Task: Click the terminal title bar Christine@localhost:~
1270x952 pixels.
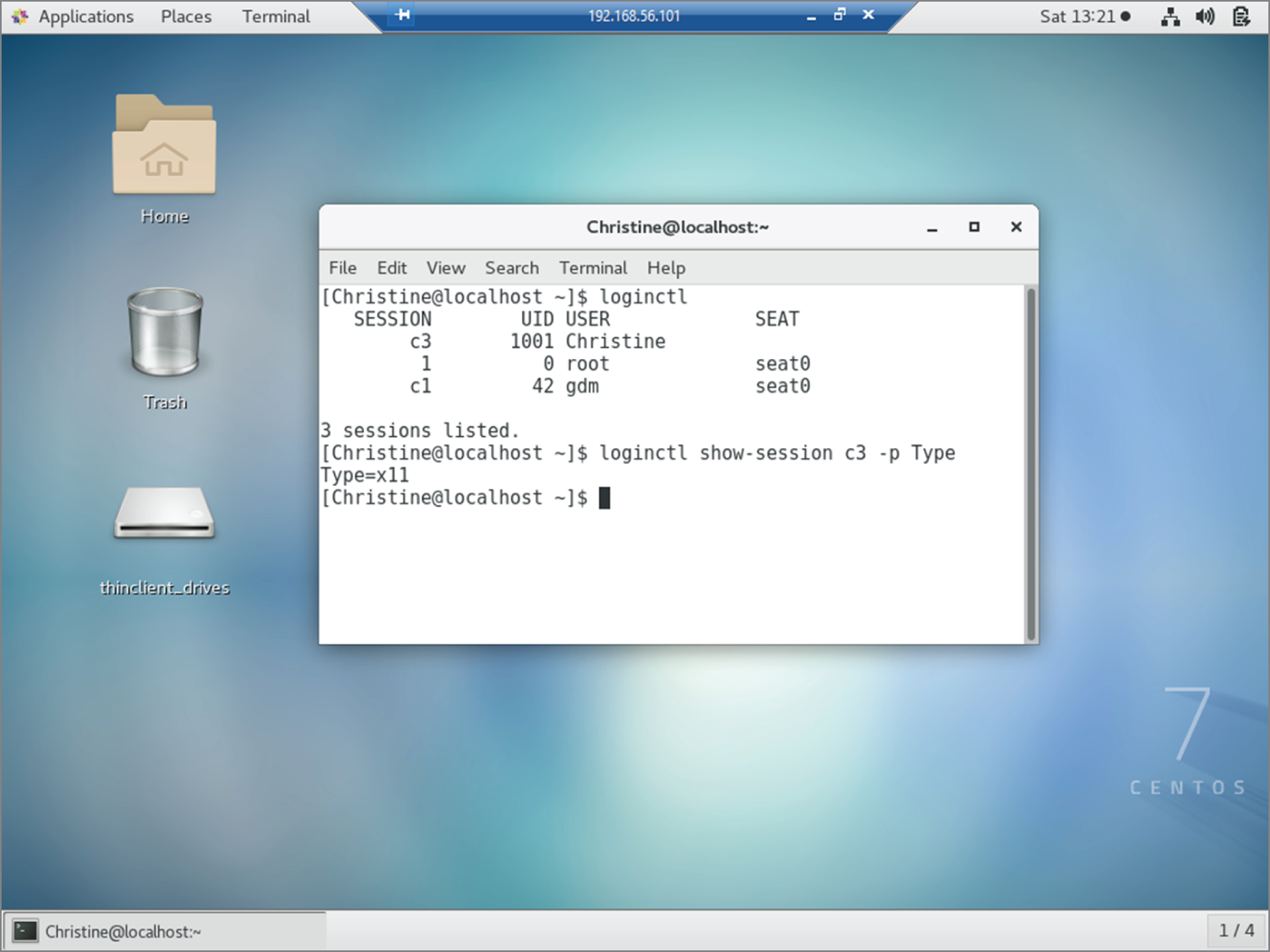Action: (x=678, y=227)
